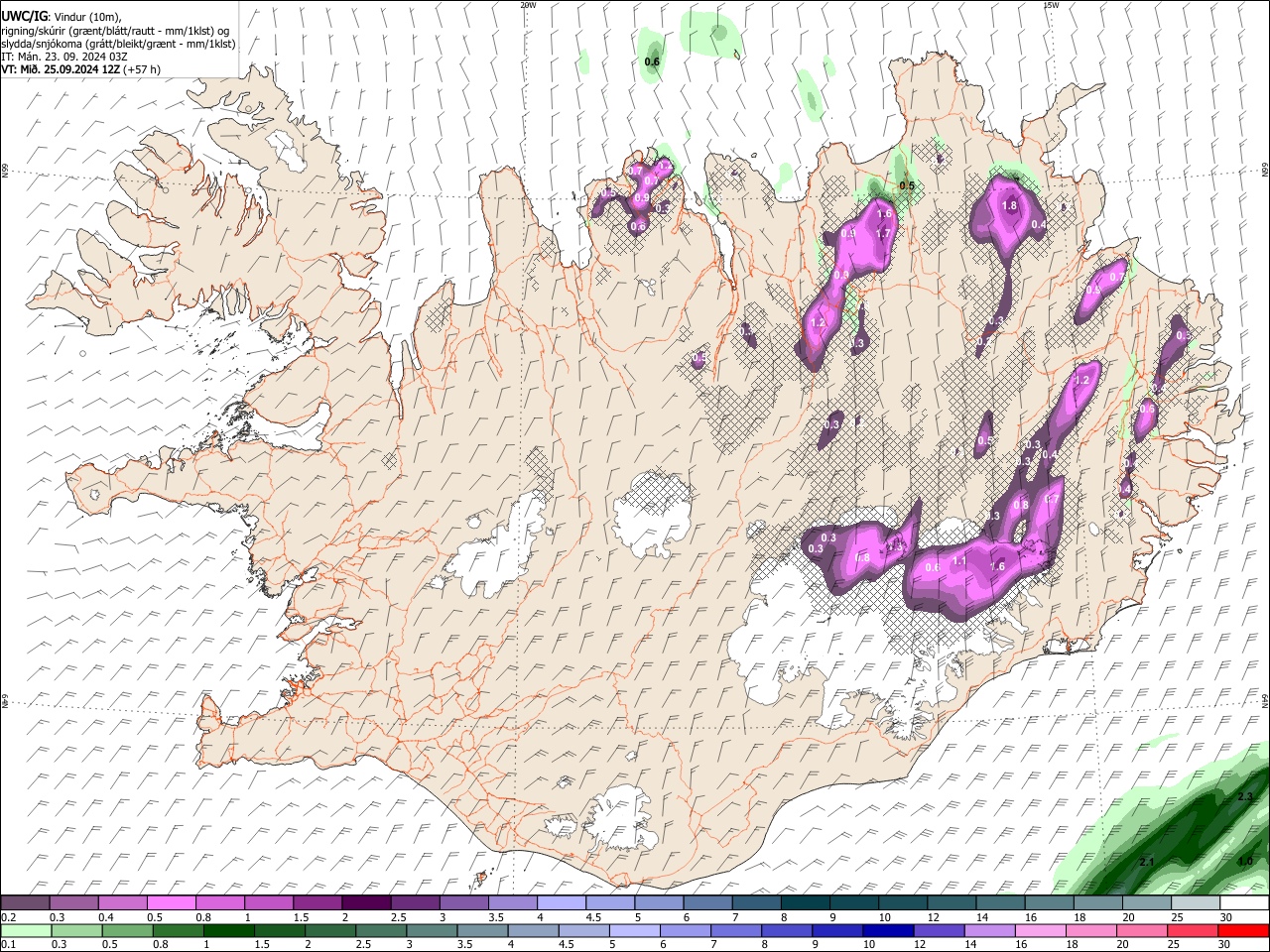
Task: Pick the light pink 16 mm rain legend swatch
Action: pos(1041,931)
